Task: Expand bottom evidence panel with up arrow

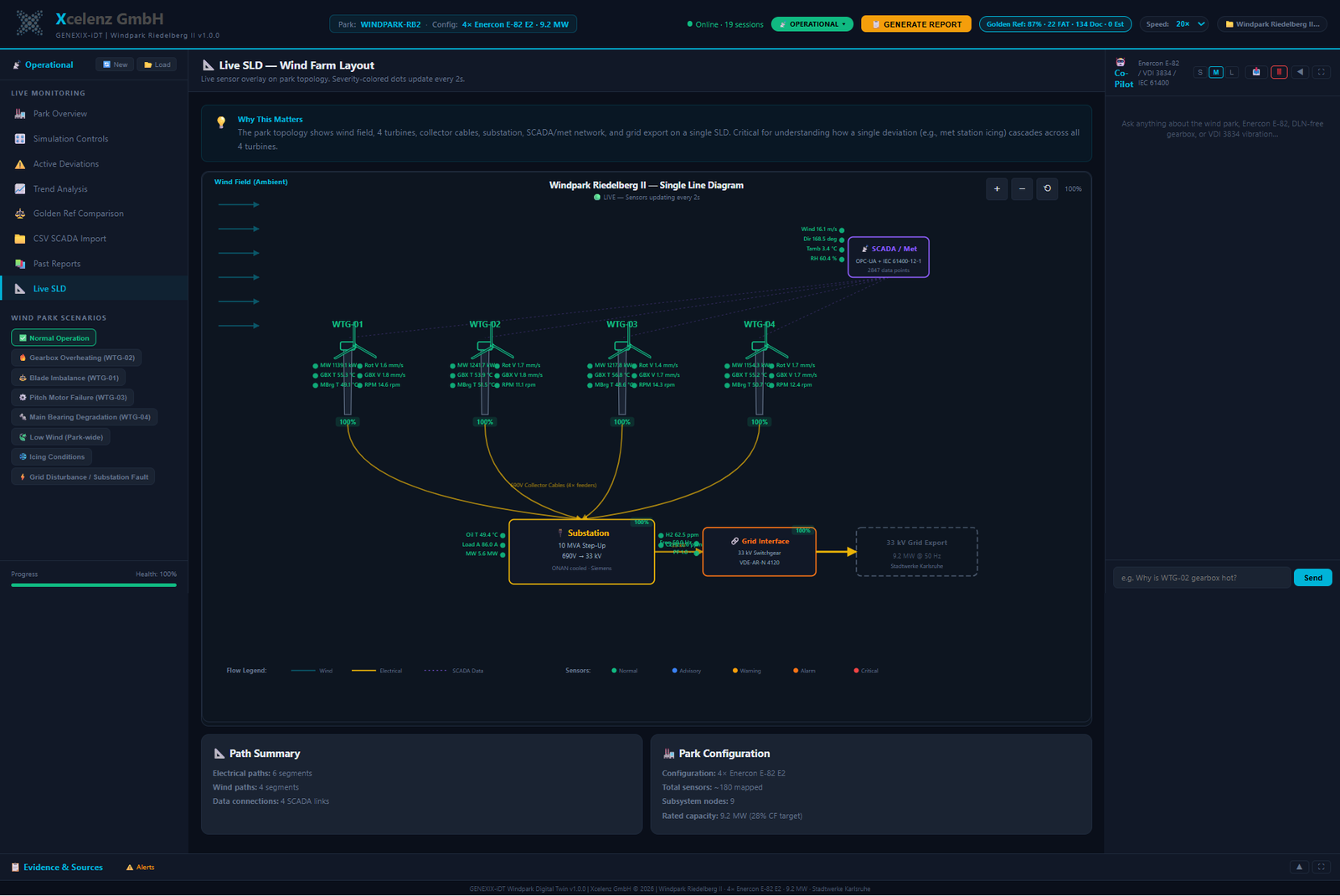Action: [x=1299, y=868]
